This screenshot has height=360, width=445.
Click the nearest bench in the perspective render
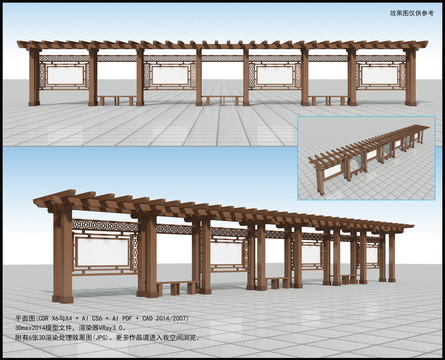[x=178, y=288]
